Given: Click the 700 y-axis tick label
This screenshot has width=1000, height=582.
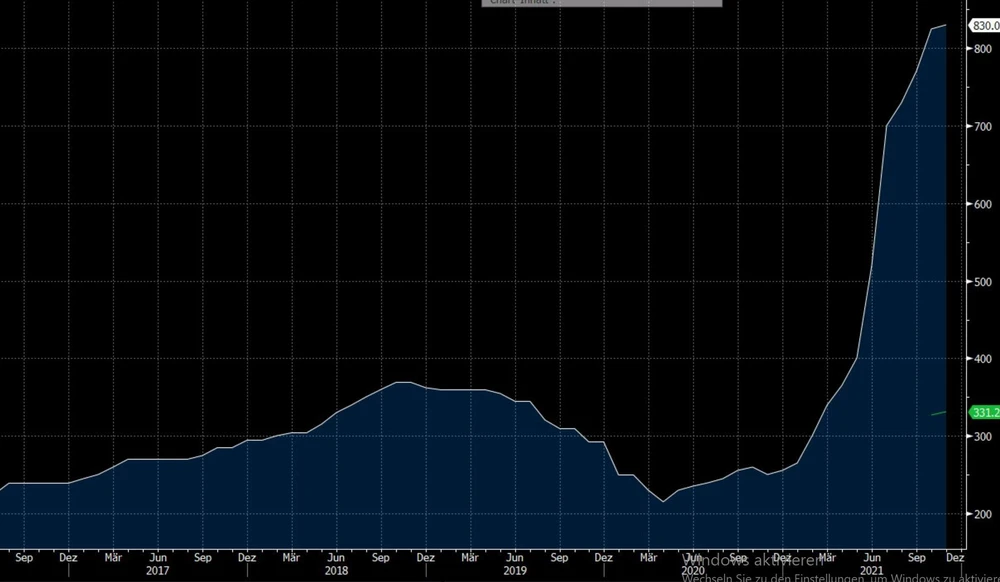Looking at the screenshot, I should 984,126.
